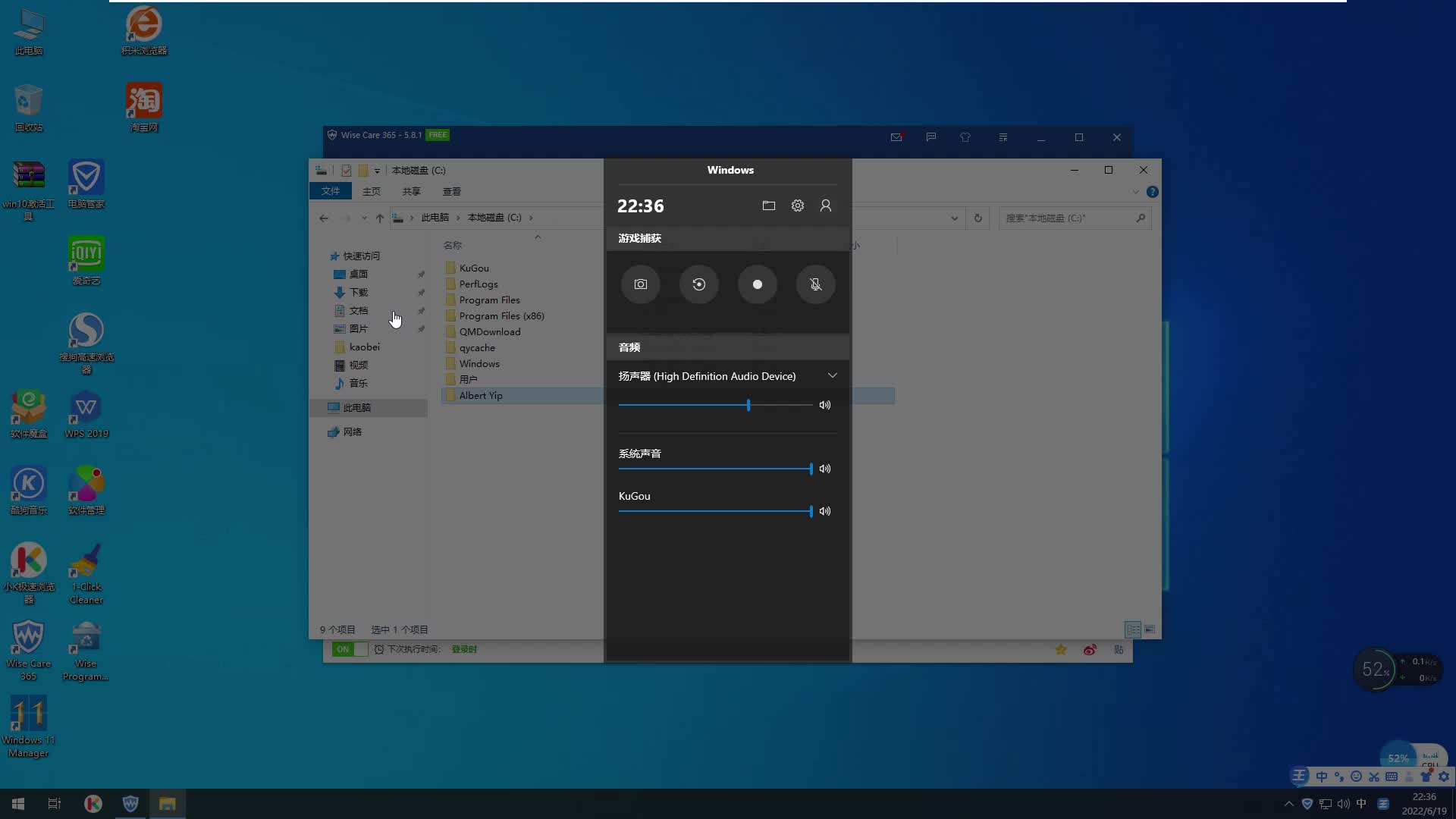Viewport: 1456px width, 819px height.
Task: Open the Game Bar captures folder icon
Action: [768, 206]
